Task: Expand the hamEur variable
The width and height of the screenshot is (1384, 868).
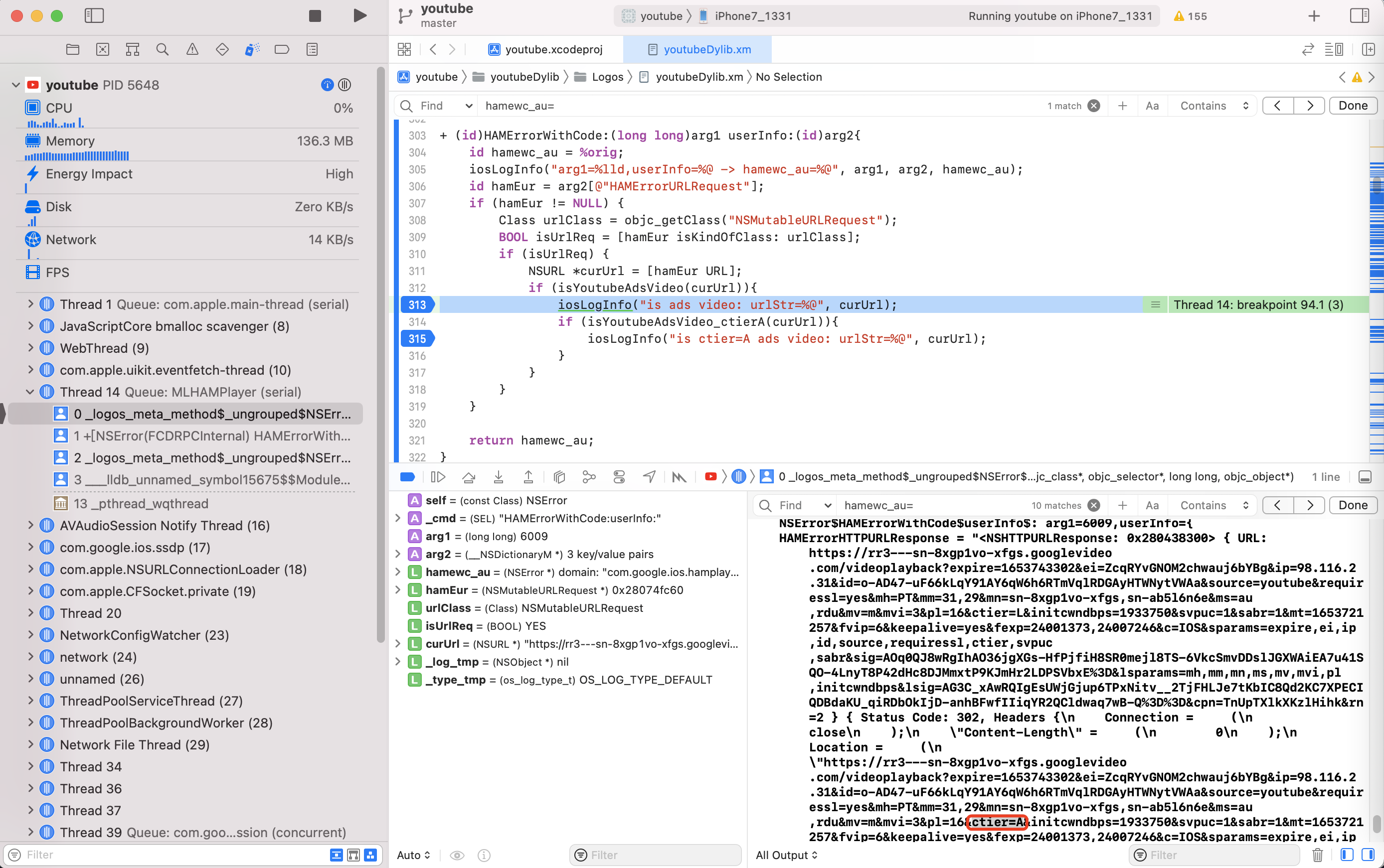Action: tap(397, 590)
